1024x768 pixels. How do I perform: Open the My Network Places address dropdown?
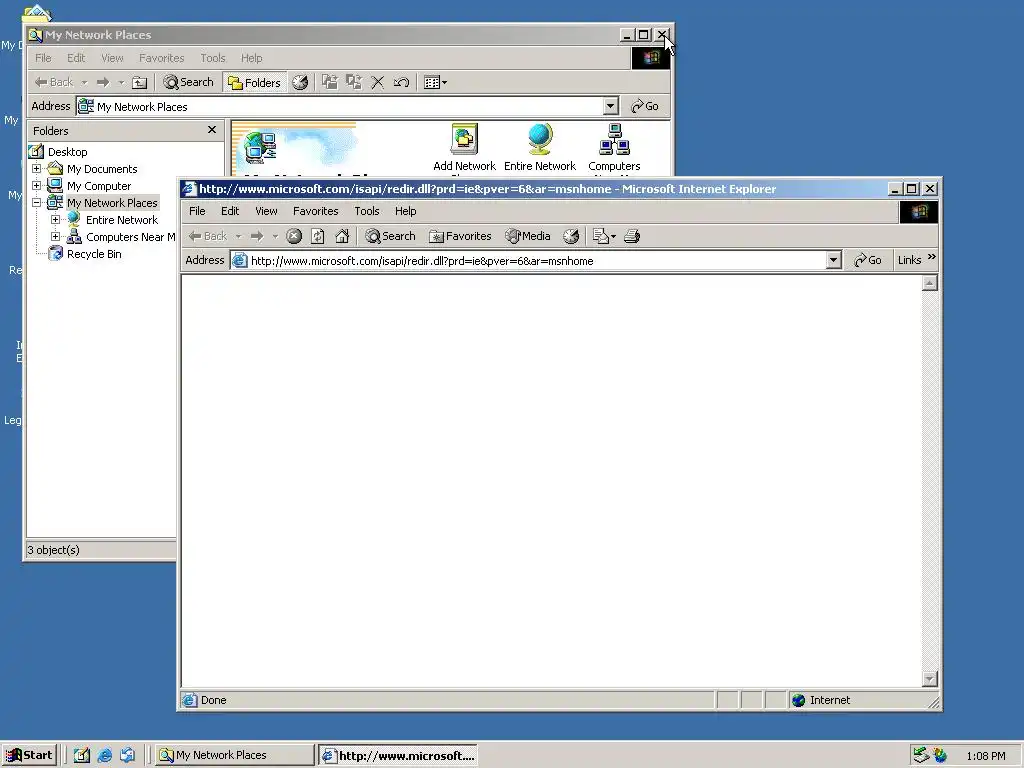click(x=611, y=106)
